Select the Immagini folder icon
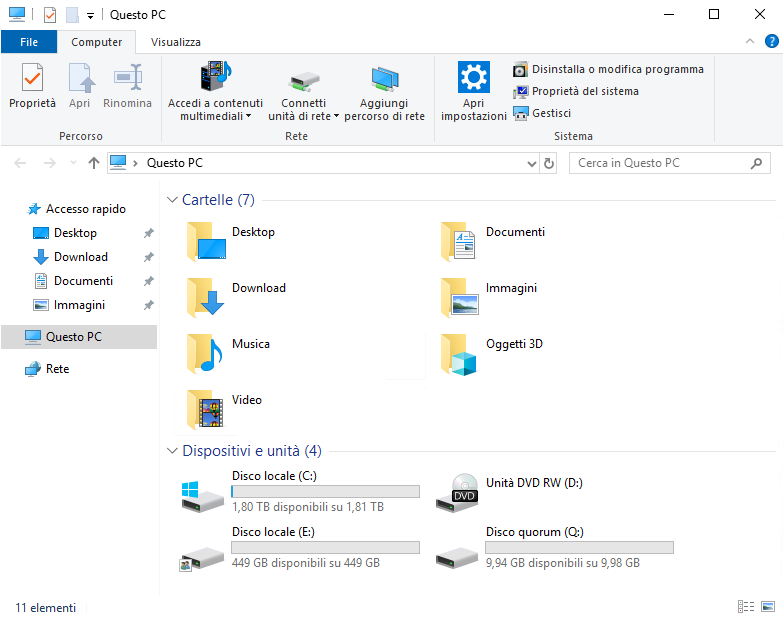The height and width of the screenshot is (619, 784). point(460,298)
